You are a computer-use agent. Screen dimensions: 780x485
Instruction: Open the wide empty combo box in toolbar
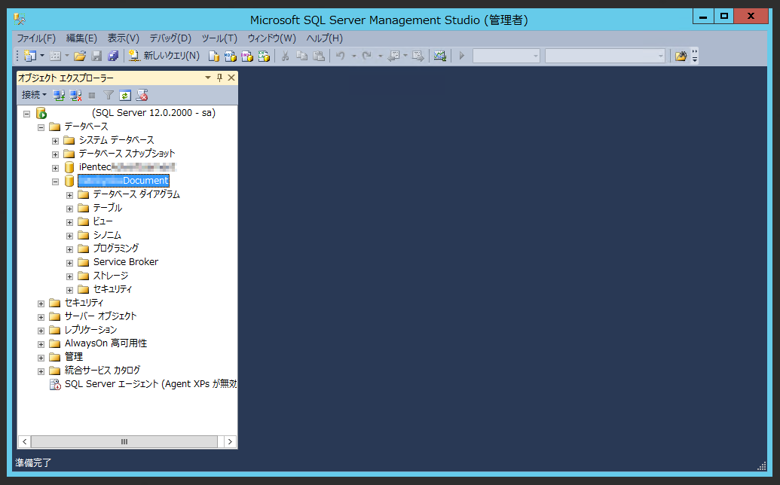[605, 56]
